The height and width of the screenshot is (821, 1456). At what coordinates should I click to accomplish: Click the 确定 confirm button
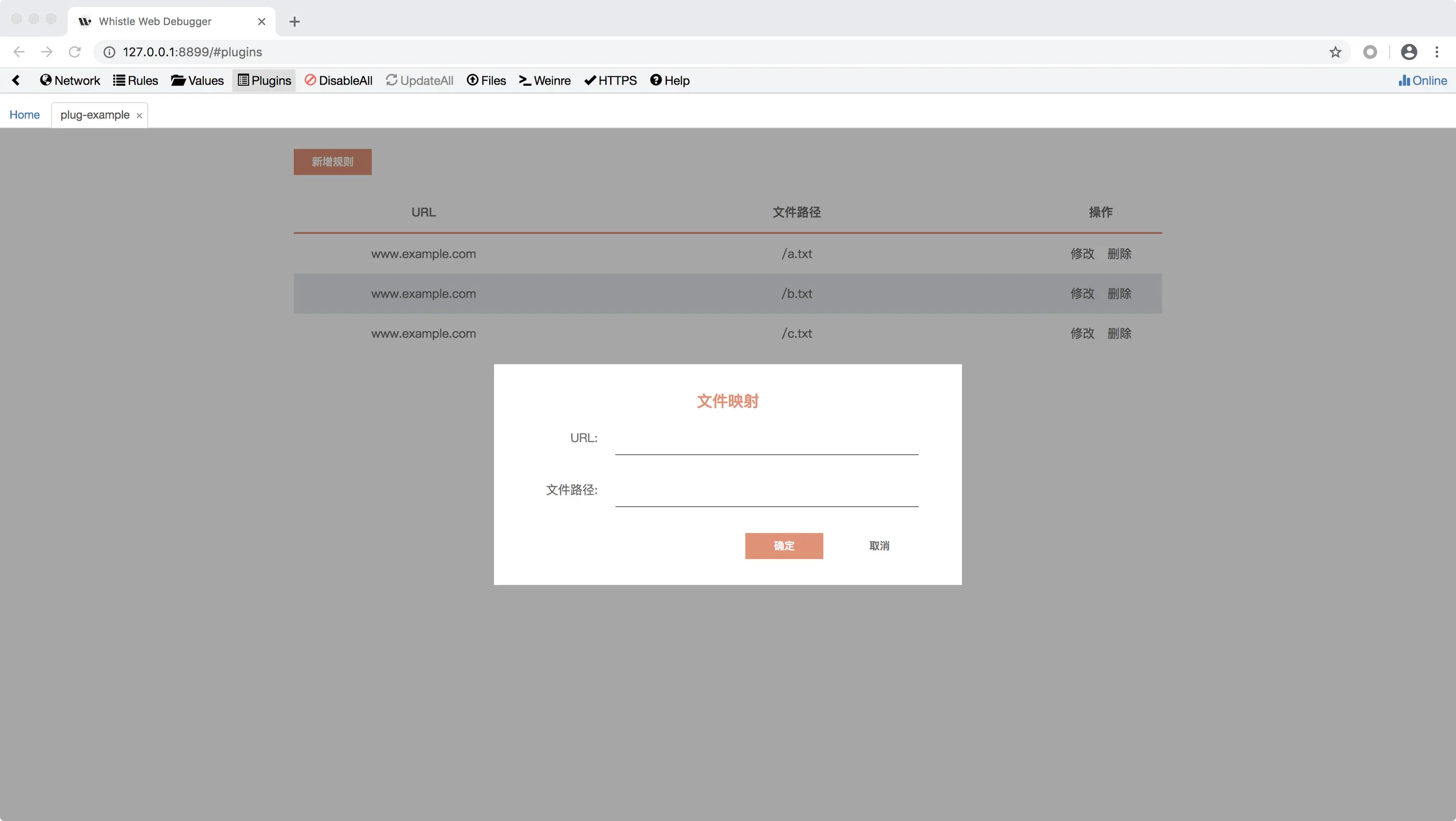[x=783, y=546]
